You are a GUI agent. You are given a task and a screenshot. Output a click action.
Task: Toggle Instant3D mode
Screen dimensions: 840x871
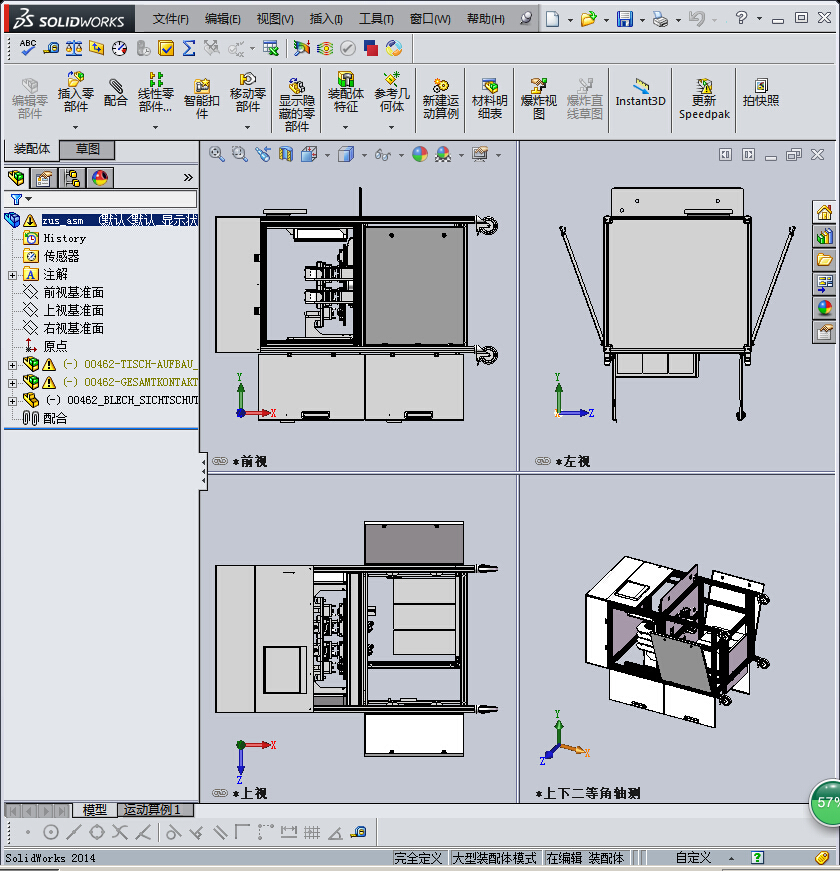coord(640,93)
